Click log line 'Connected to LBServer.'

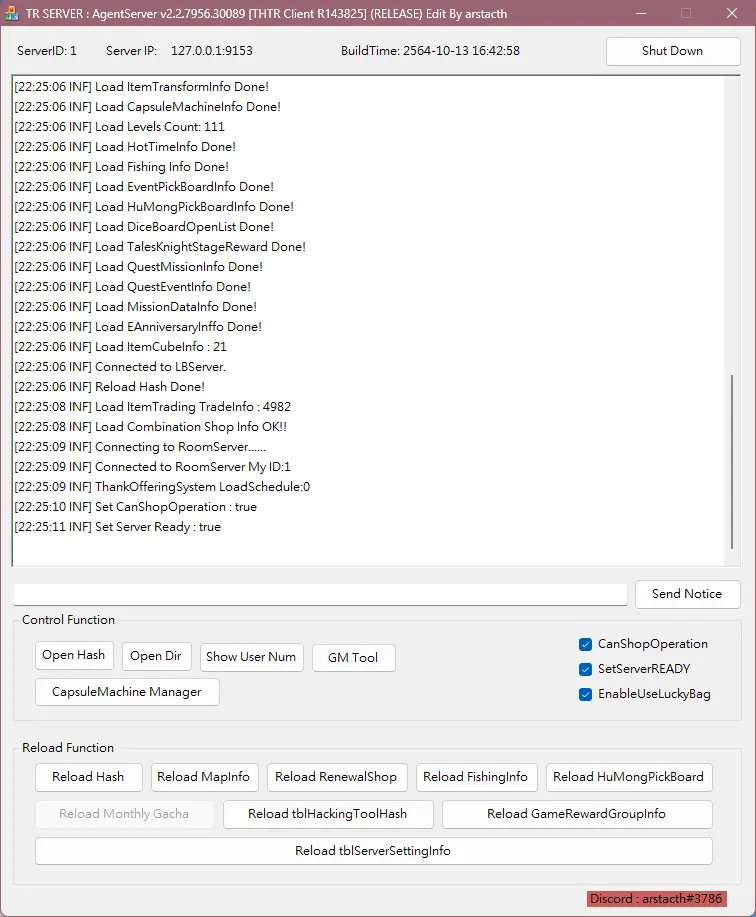click(x=120, y=367)
